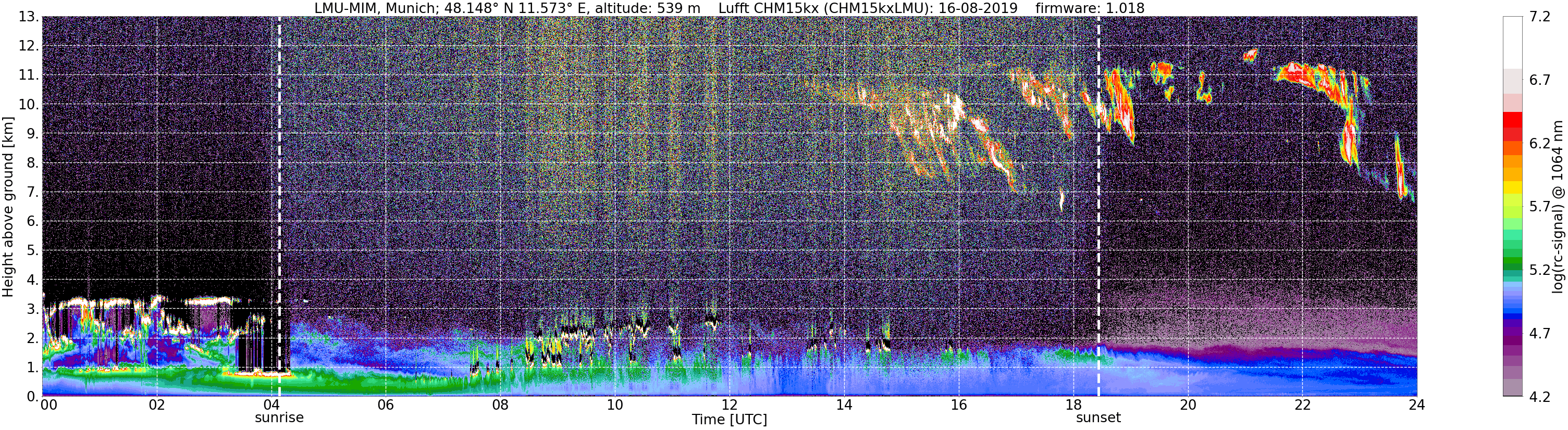This screenshot has height=430, width=1568.
Task: Click the colorbar tick value 5.2
Action: point(1539,270)
